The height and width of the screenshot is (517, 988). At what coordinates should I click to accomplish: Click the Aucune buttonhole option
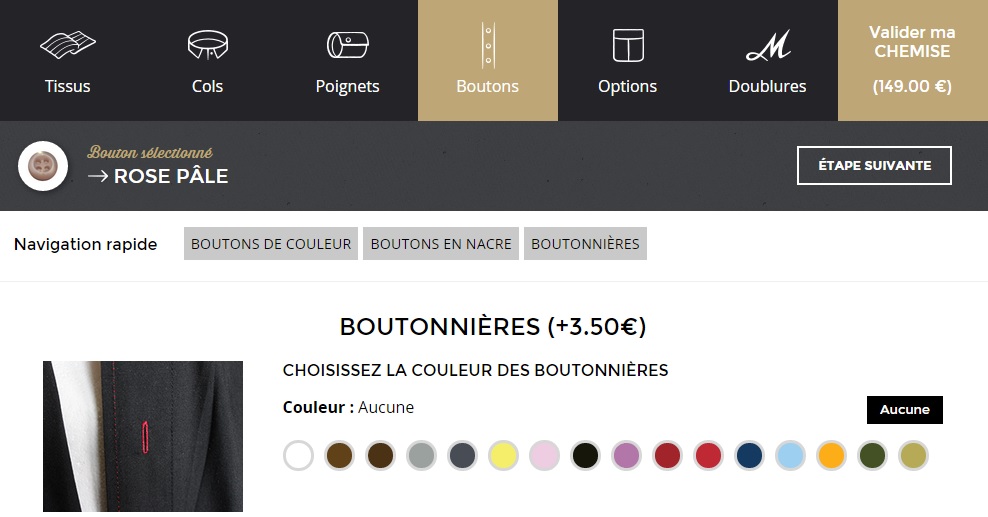click(x=904, y=410)
